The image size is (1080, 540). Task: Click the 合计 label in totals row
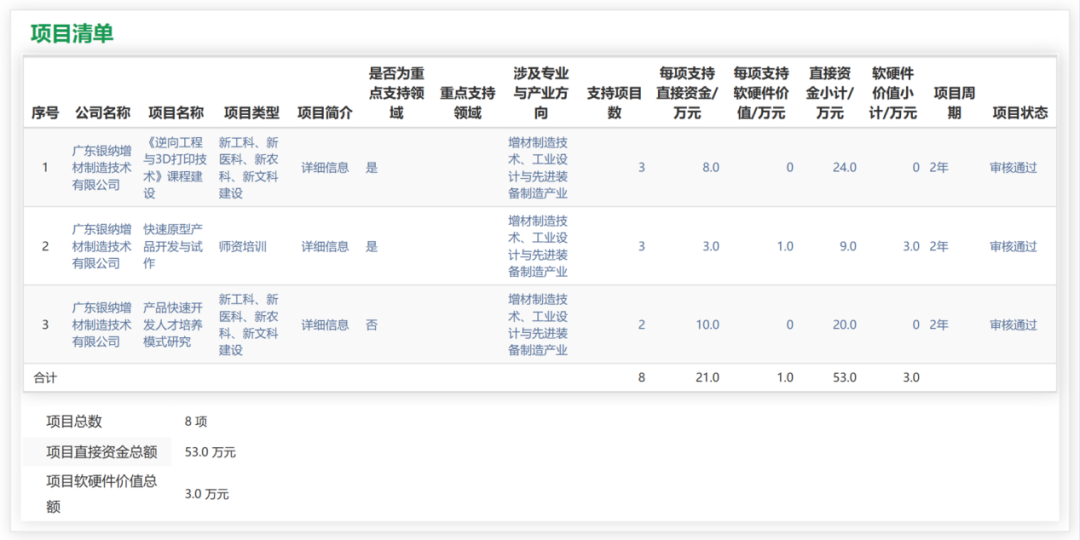click(45, 378)
